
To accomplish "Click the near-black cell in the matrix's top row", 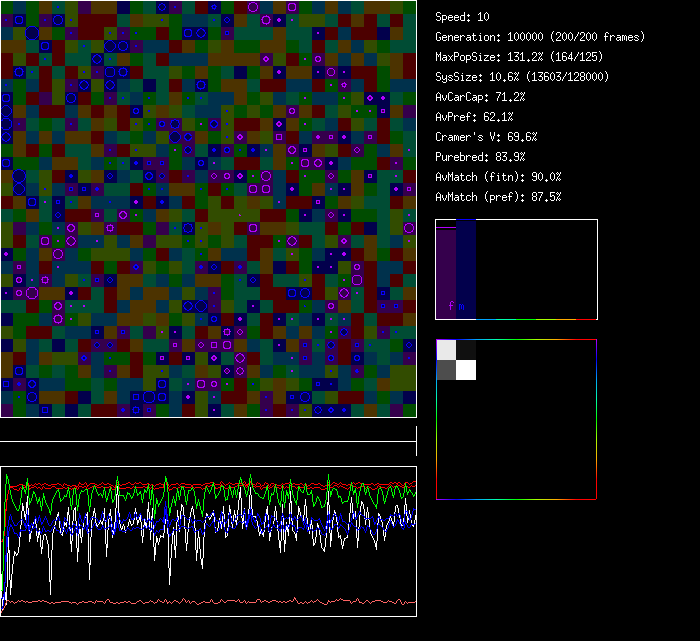I will 466,350.
